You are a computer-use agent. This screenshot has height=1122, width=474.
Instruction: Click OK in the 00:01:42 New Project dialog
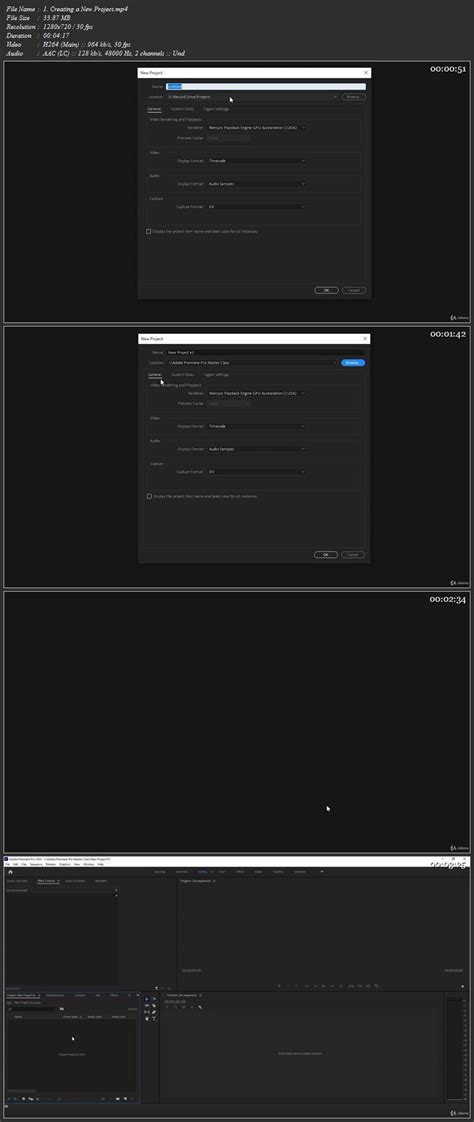click(x=326, y=555)
